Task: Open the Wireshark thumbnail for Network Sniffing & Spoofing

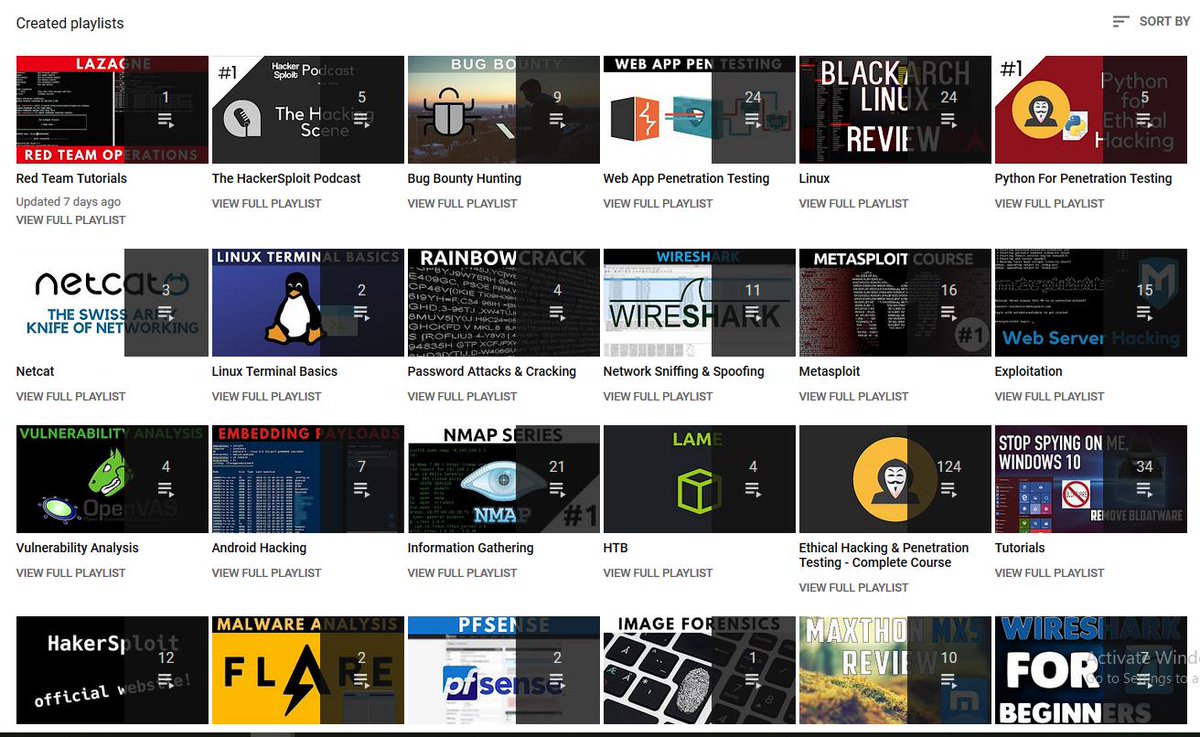Action: (700, 302)
